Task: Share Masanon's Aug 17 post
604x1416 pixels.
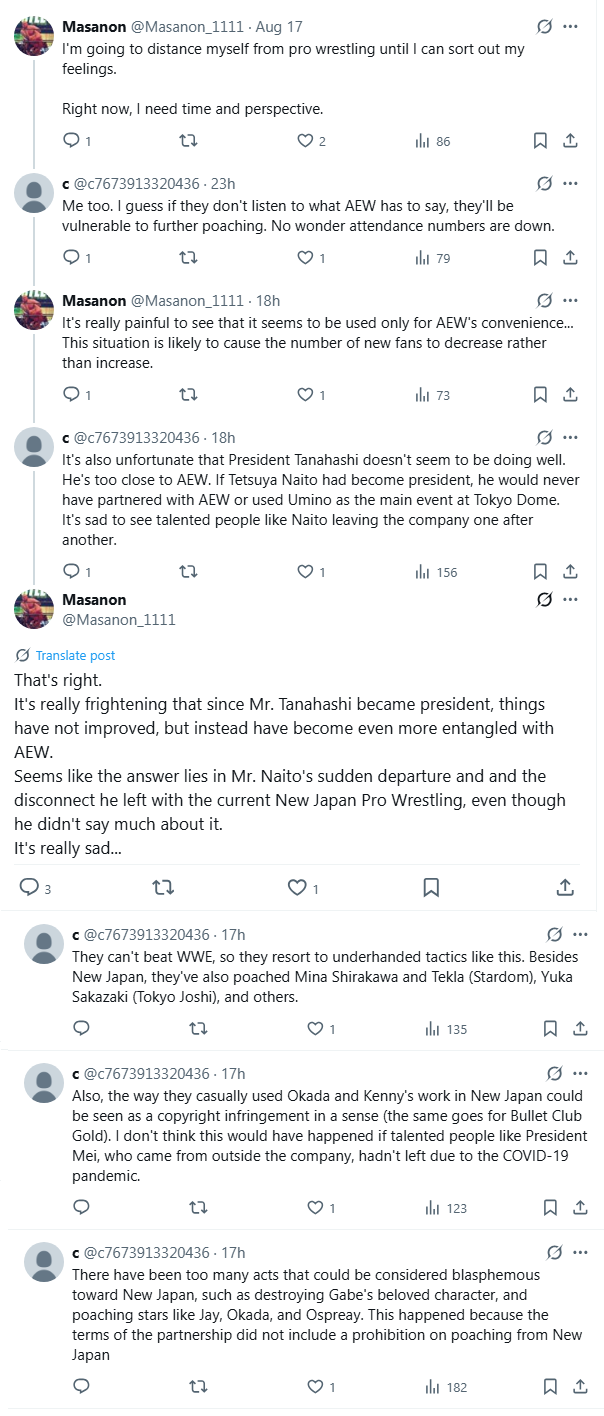Action: (x=570, y=141)
